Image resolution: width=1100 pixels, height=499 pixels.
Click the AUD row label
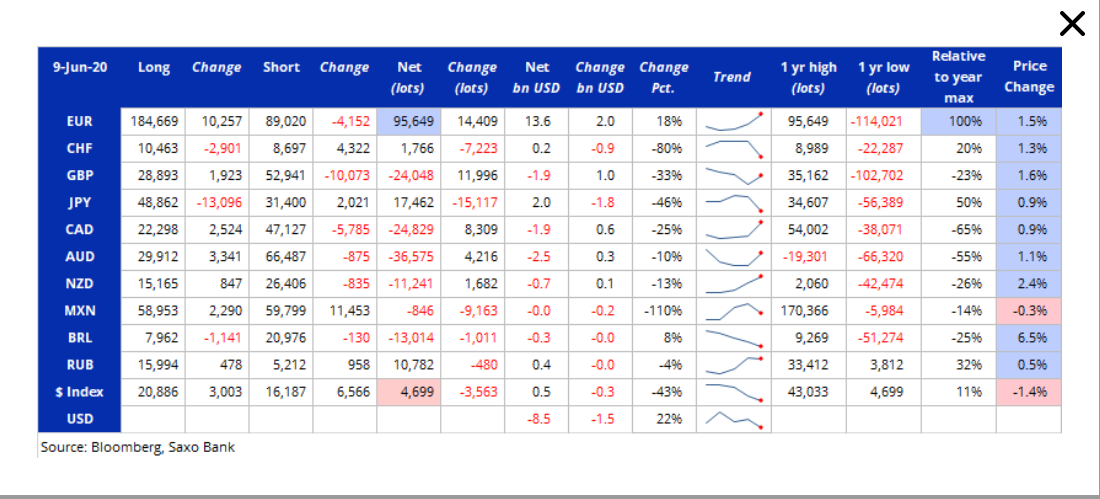click(80, 257)
